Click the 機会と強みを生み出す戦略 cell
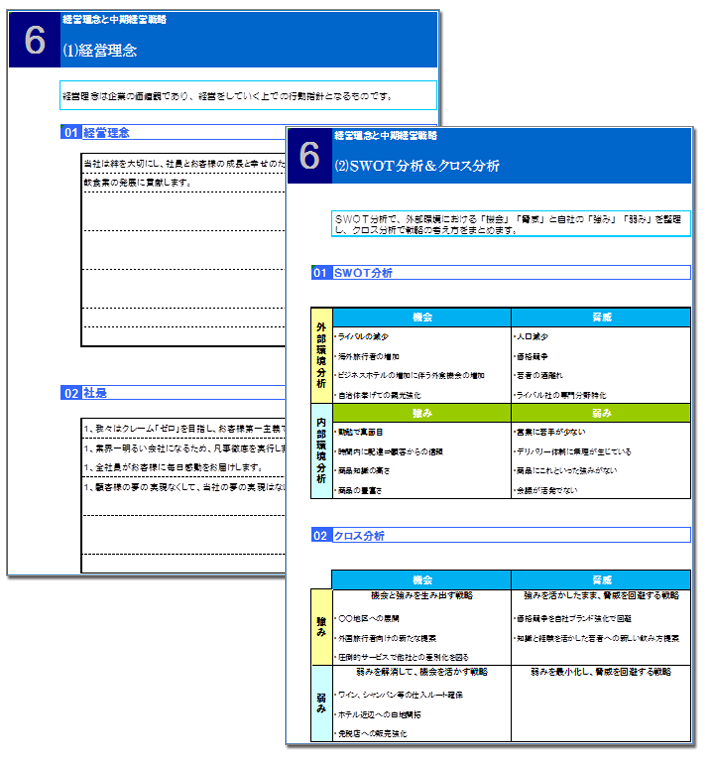 421,596
